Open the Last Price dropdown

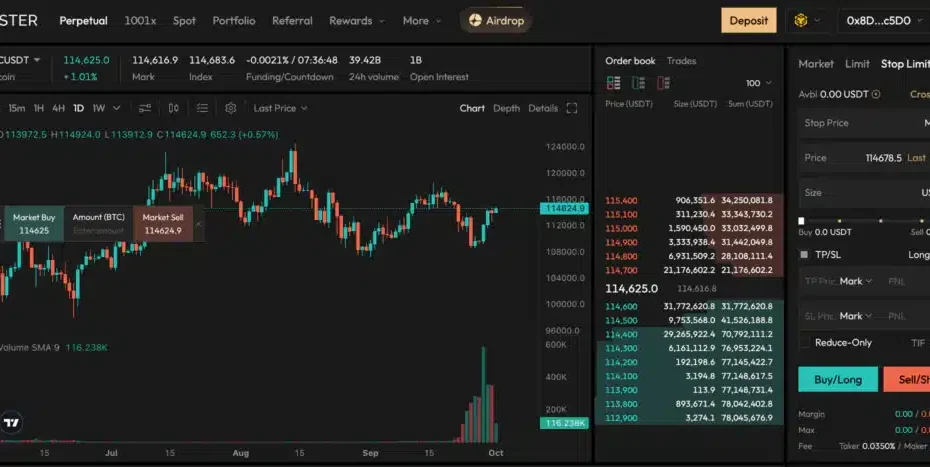[x=280, y=108]
